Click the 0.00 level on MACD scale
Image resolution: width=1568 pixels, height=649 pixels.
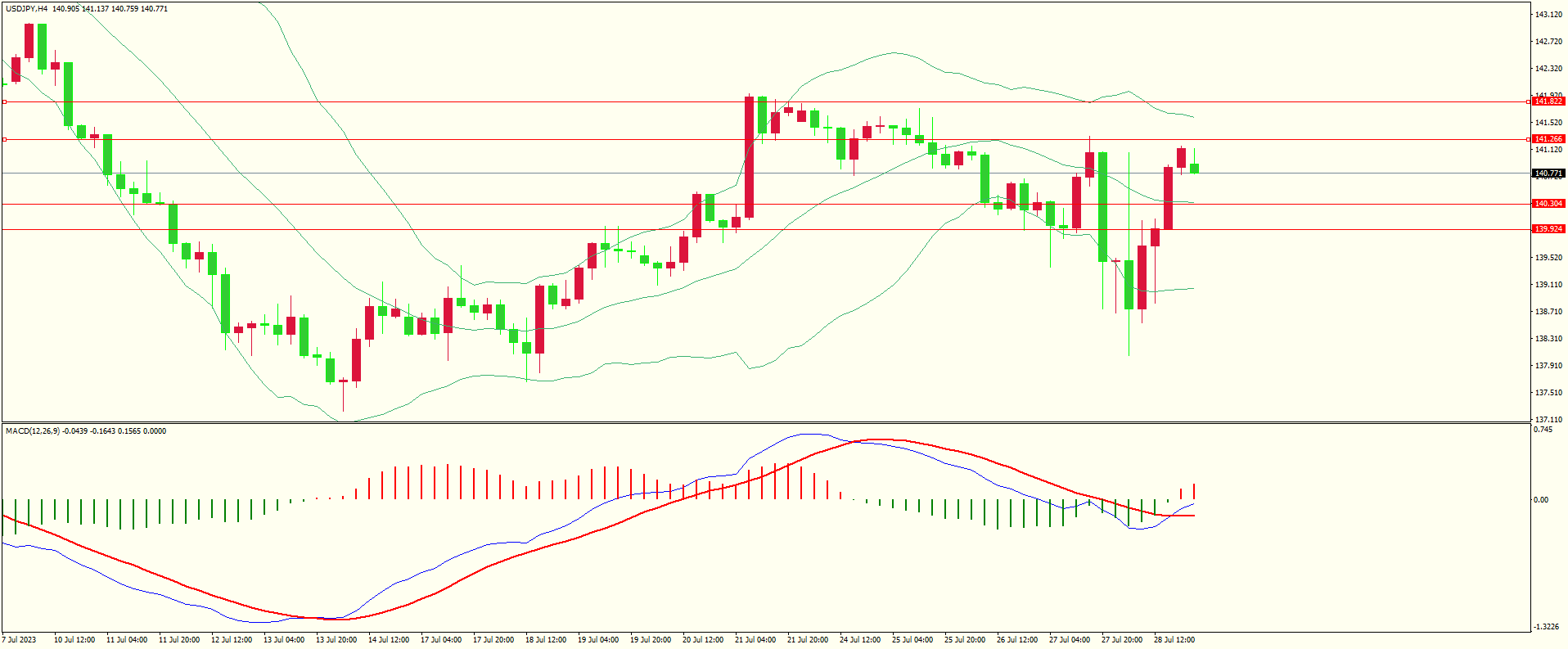tap(1540, 500)
